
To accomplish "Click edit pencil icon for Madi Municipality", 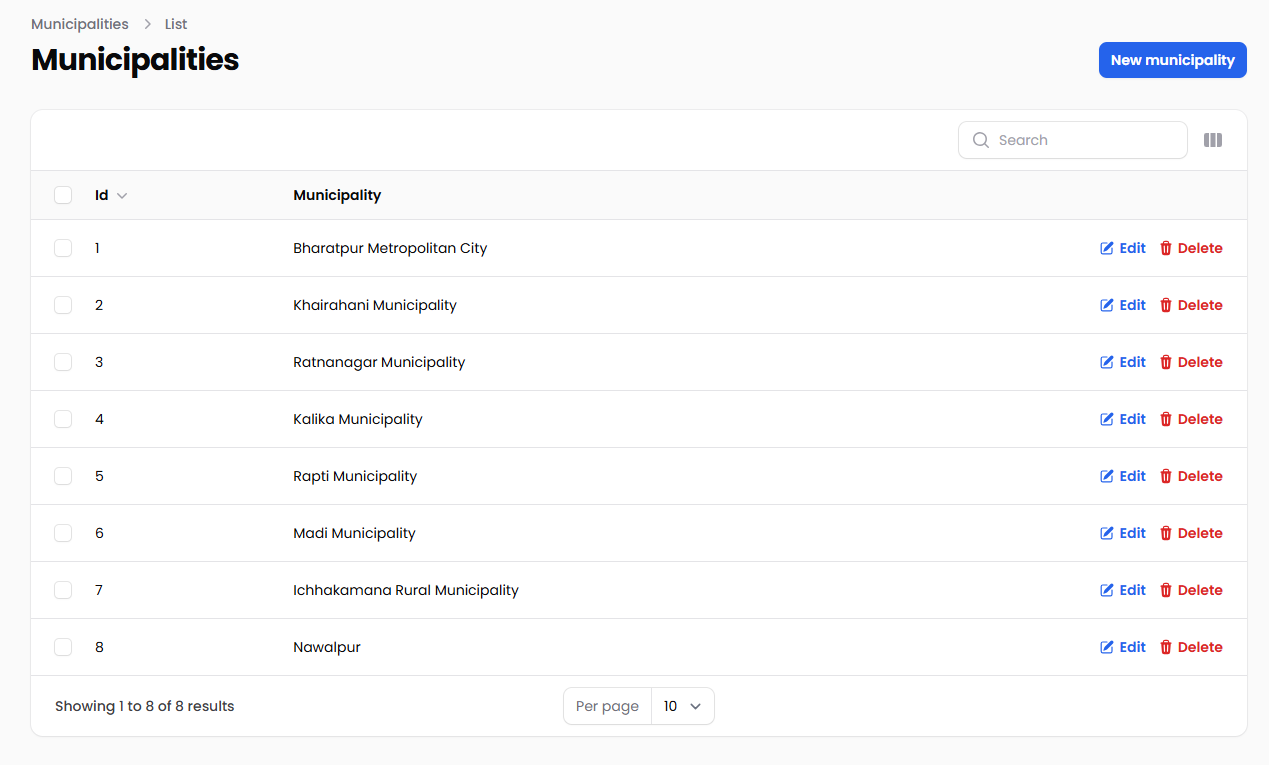I will coord(1107,534).
